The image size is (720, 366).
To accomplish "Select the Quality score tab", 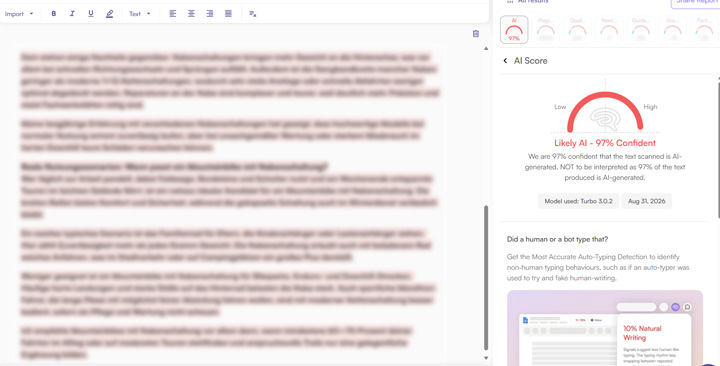I will pos(577,30).
